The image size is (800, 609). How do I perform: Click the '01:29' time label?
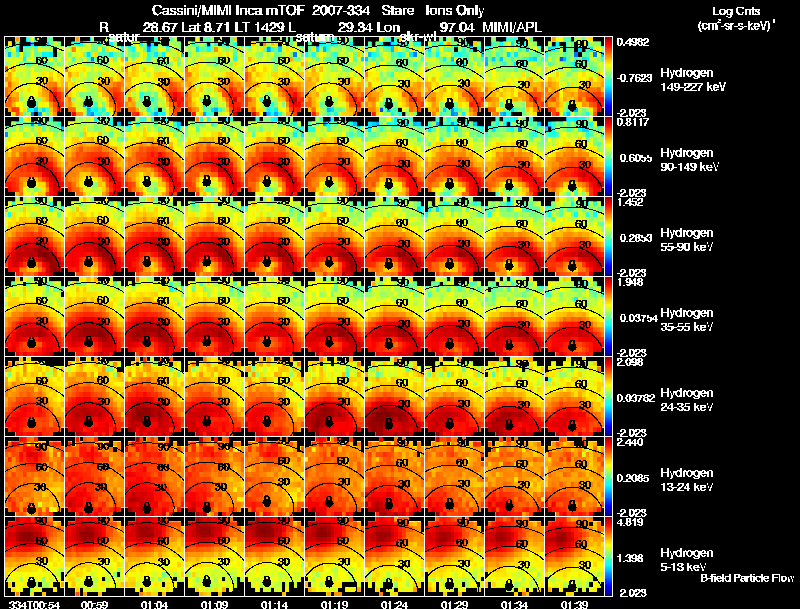click(x=454, y=604)
